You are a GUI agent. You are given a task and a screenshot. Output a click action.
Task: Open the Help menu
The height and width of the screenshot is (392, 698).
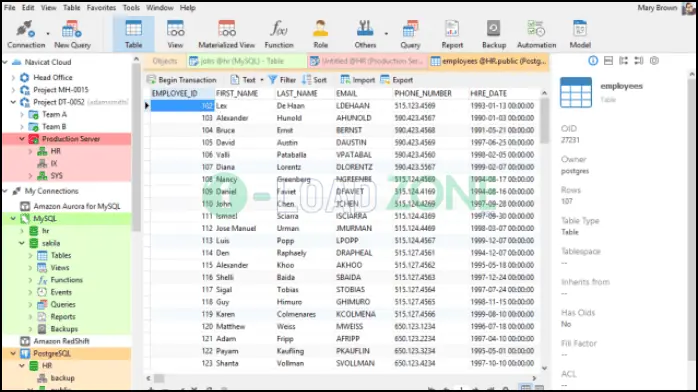[x=187, y=8]
